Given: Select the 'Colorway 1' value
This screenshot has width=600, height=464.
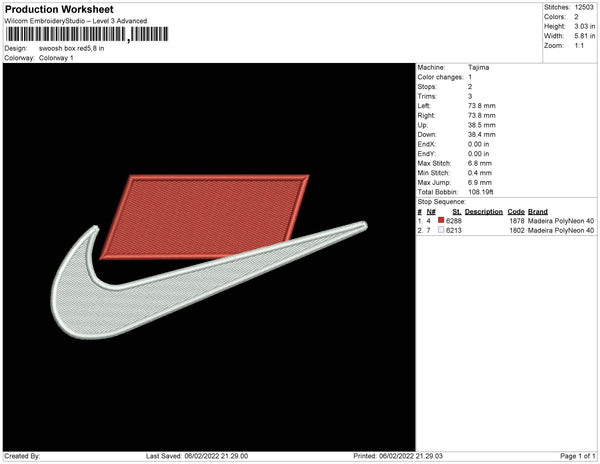Looking at the screenshot, I should click(56, 58).
